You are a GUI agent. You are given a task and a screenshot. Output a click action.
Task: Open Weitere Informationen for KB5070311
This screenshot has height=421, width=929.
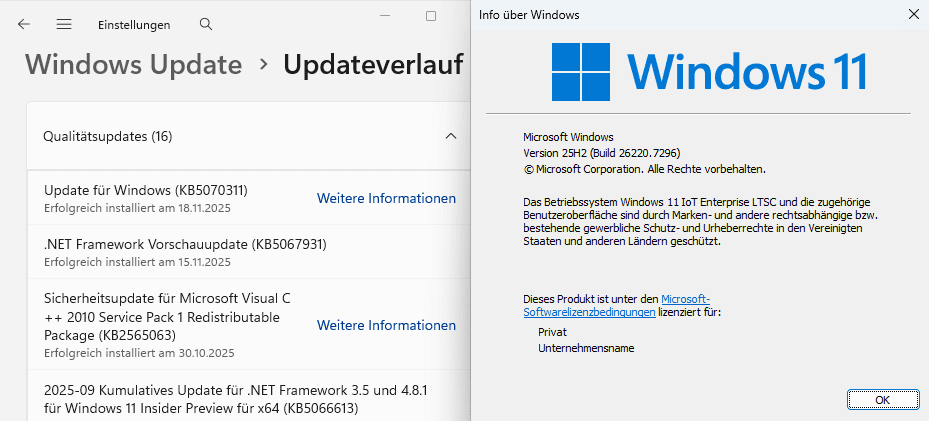[x=386, y=198]
